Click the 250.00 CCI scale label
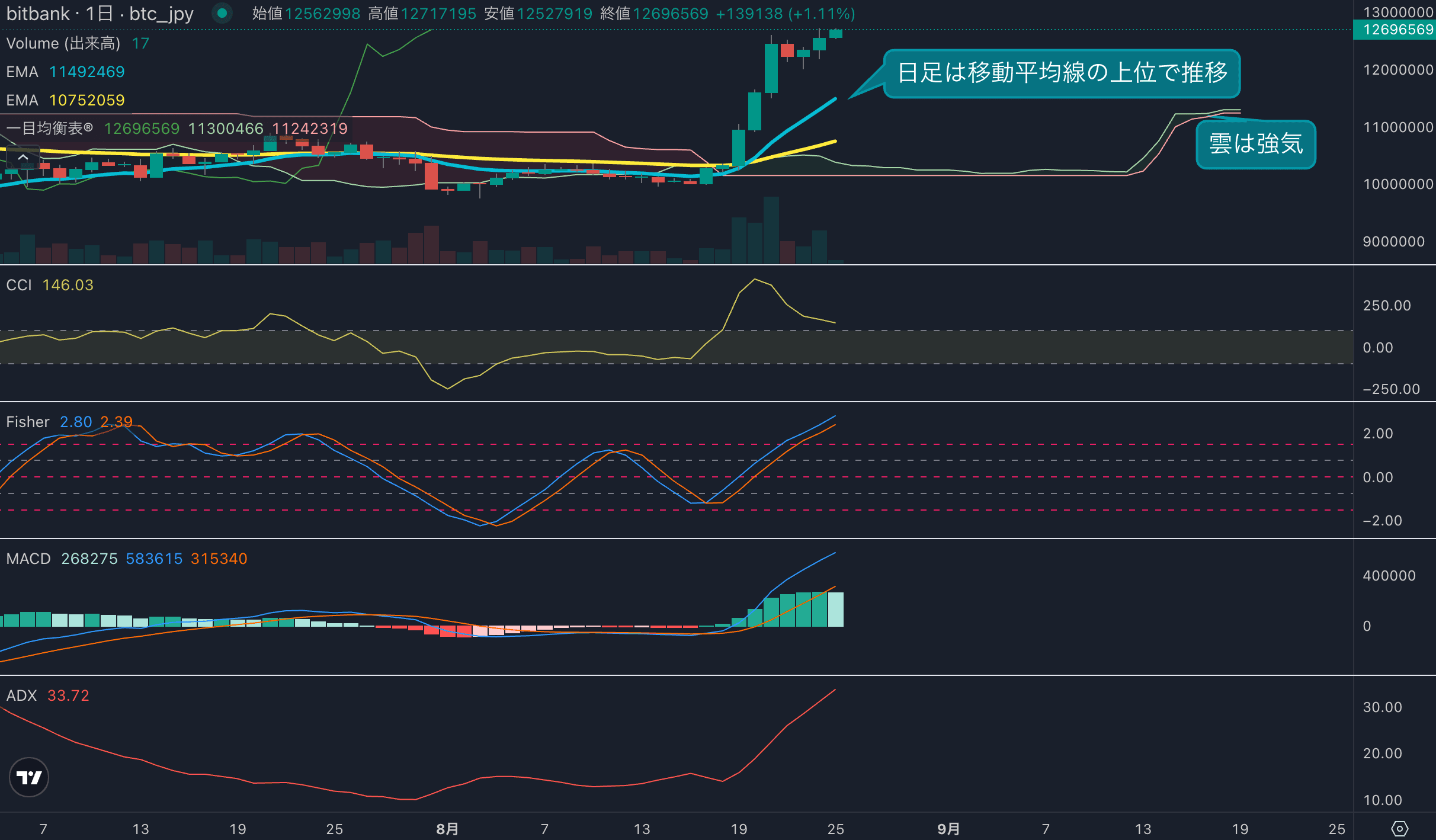This screenshot has width=1436, height=840. click(x=1387, y=306)
